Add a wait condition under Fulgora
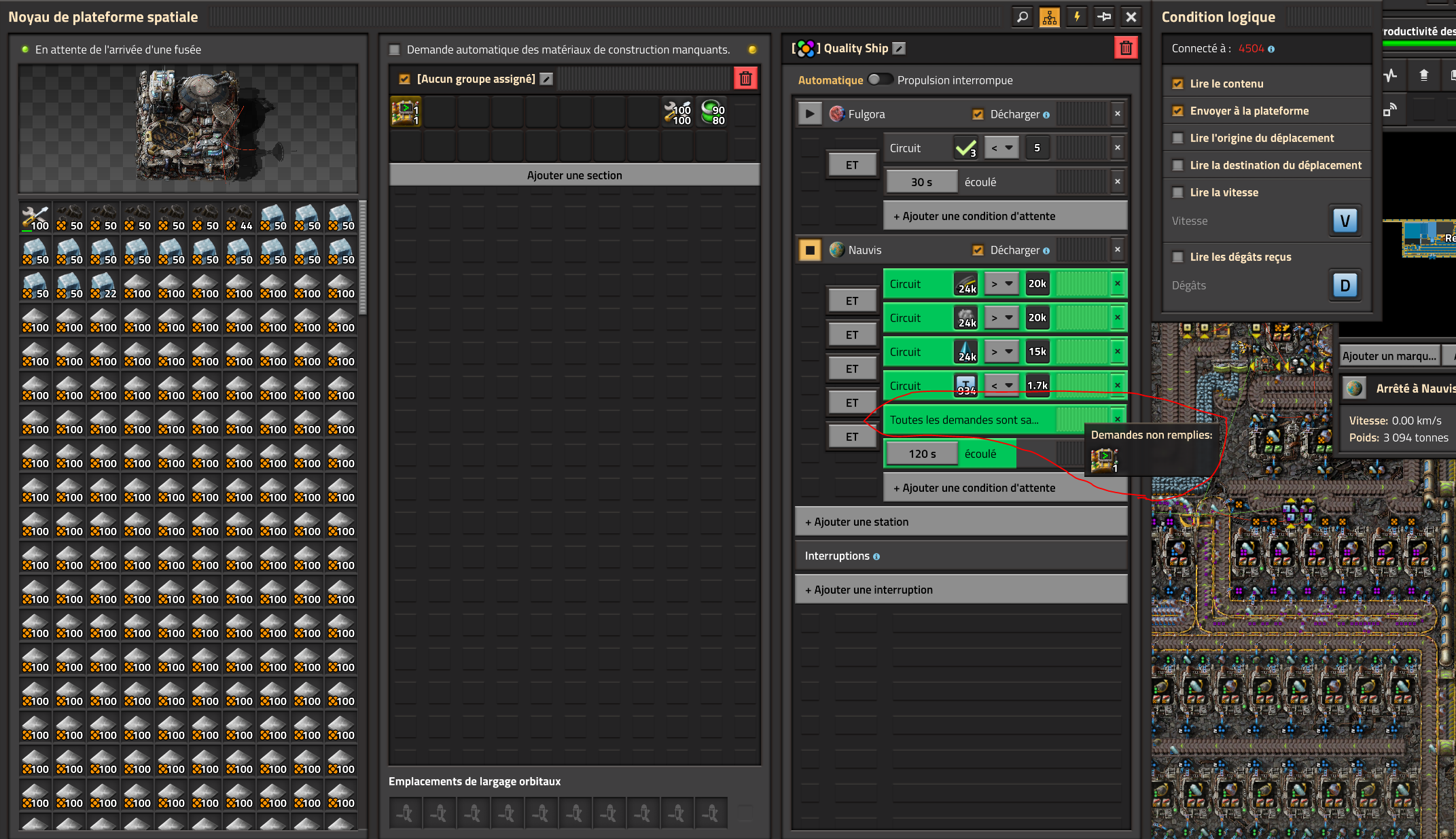Image resolution: width=1456 pixels, height=839 pixels. pyautogui.click(x=1005, y=216)
